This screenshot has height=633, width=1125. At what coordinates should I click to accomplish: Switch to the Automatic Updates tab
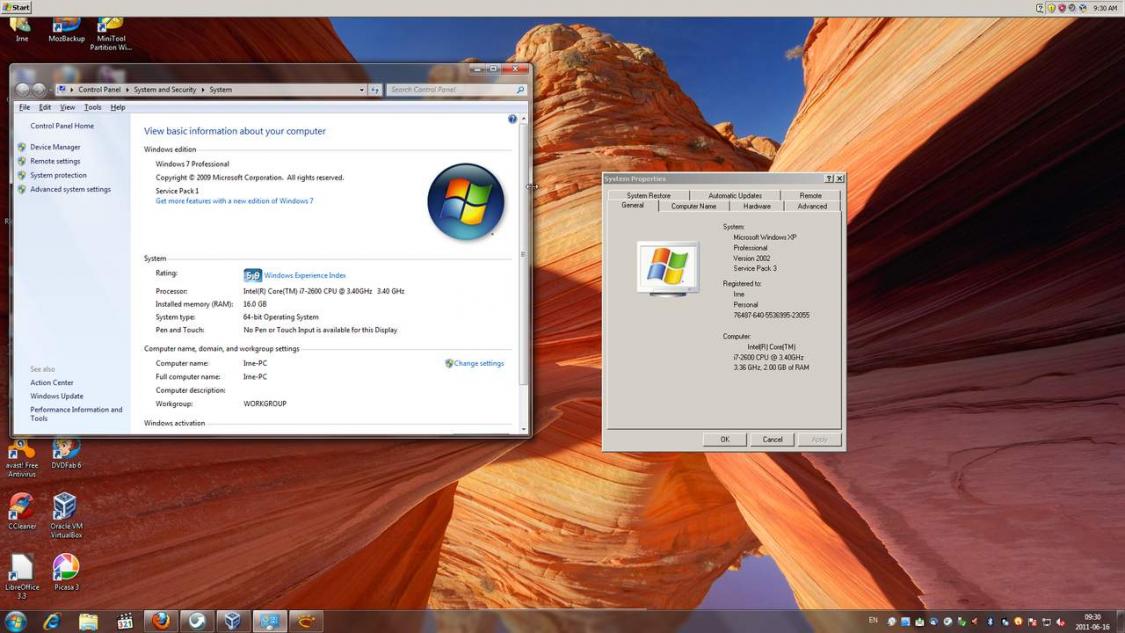pos(735,195)
